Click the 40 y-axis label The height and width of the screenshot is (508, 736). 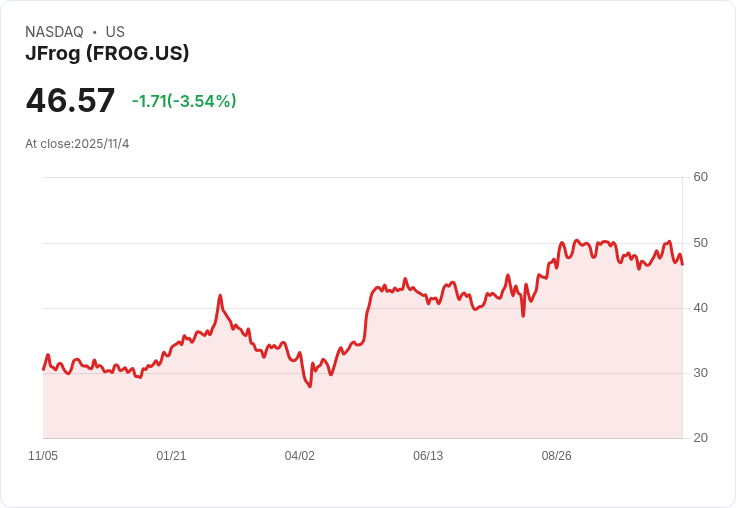tap(701, 308)
